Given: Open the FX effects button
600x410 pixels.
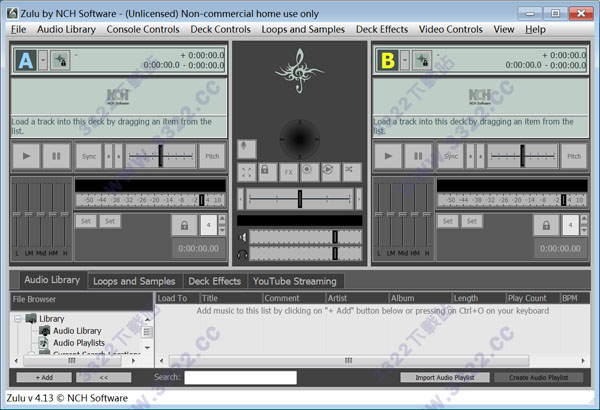Looking at the screenshot, I should 289,172.
